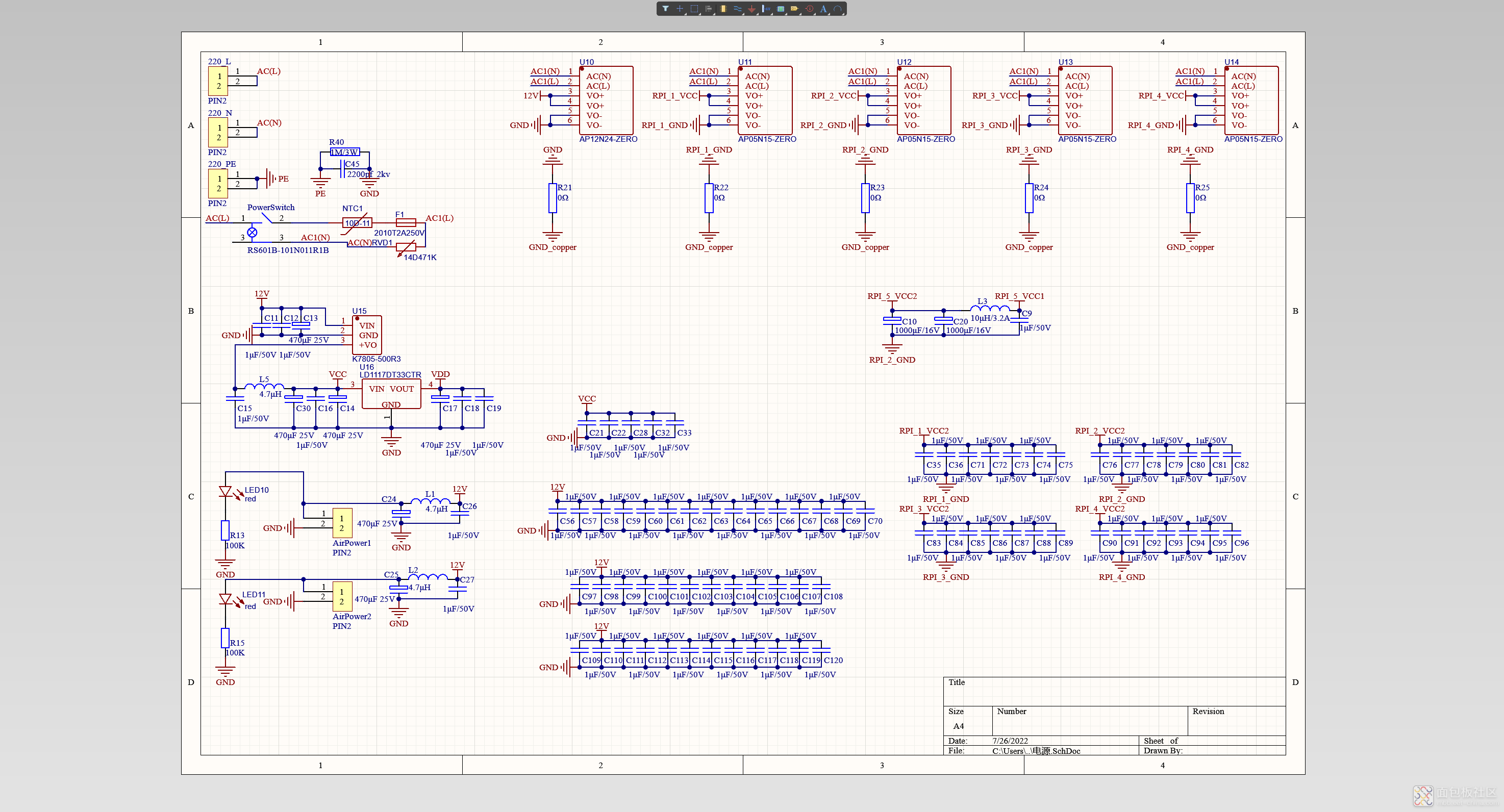Select the R22 0Ω resistor

coord(709,198)
